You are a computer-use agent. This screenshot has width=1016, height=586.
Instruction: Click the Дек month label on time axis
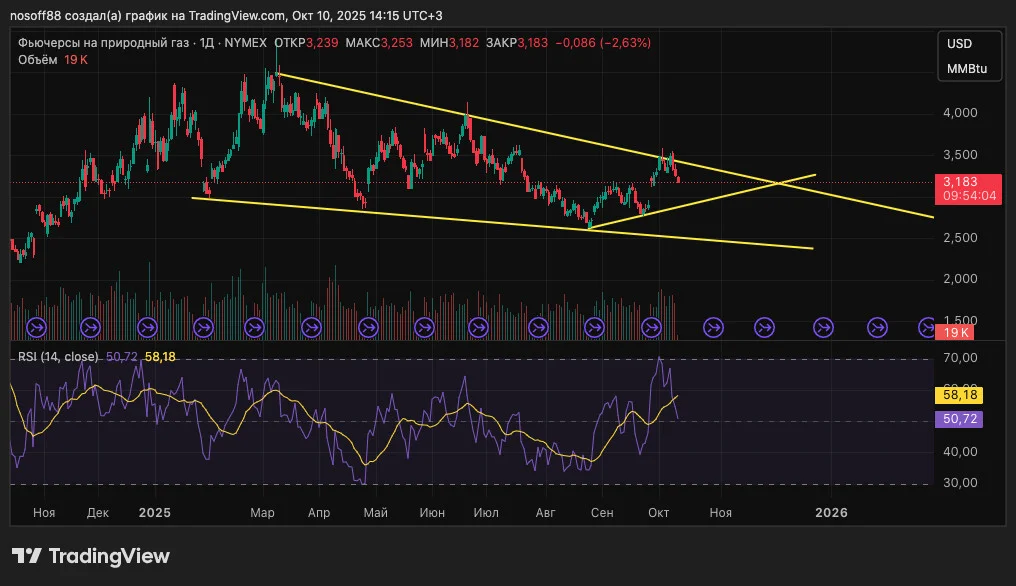pyautogui.click(x=98, y=513)
